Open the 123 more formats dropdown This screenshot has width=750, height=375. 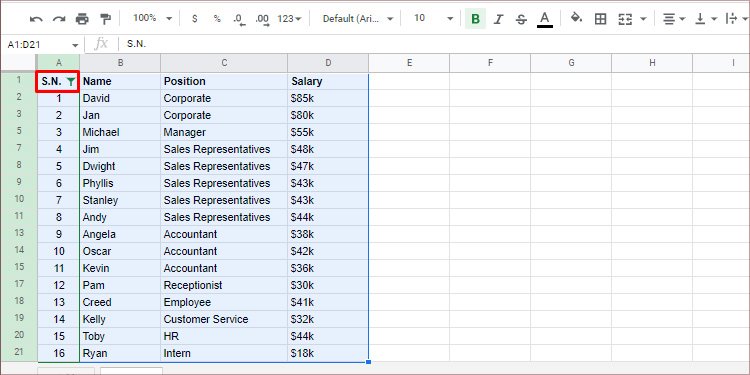[x=289, y=19]
